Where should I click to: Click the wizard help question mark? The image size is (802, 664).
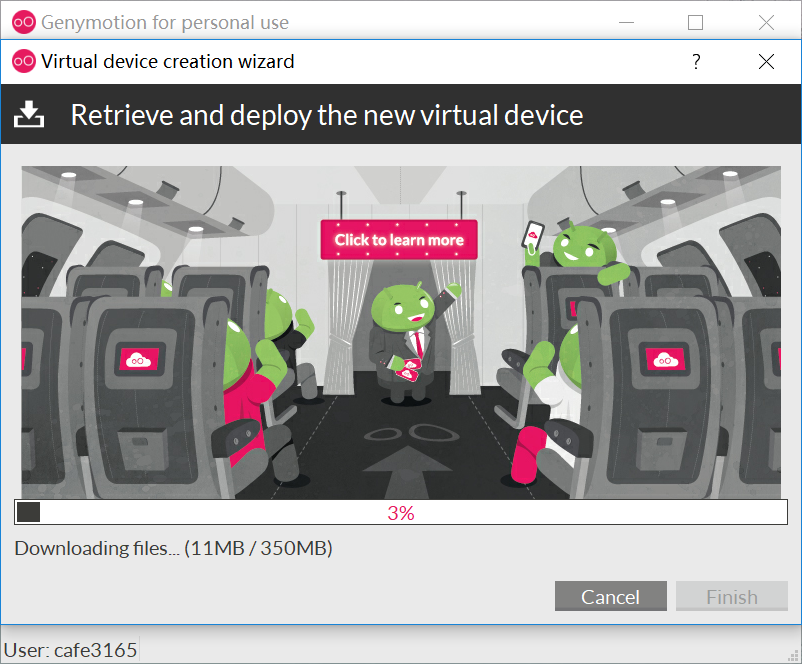tap(696, 62)
